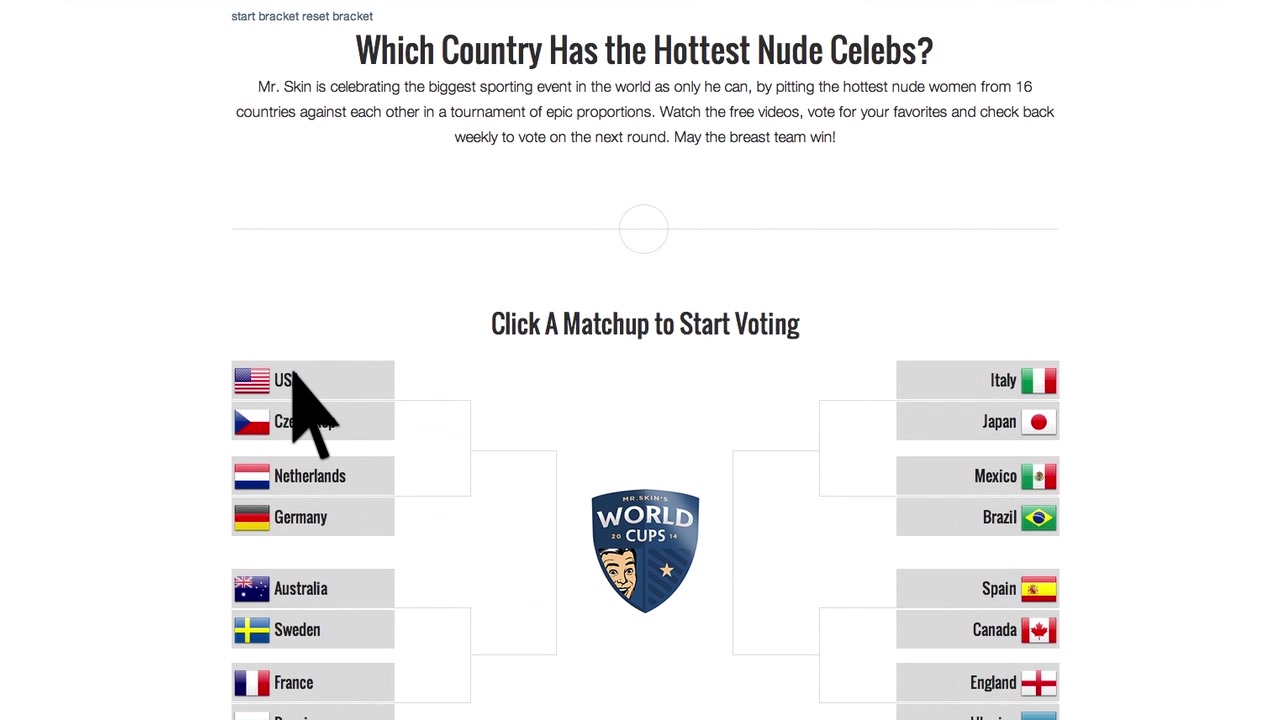Click the World Cups shield logo
This screenshot has height=720, width=1280.
645,551
